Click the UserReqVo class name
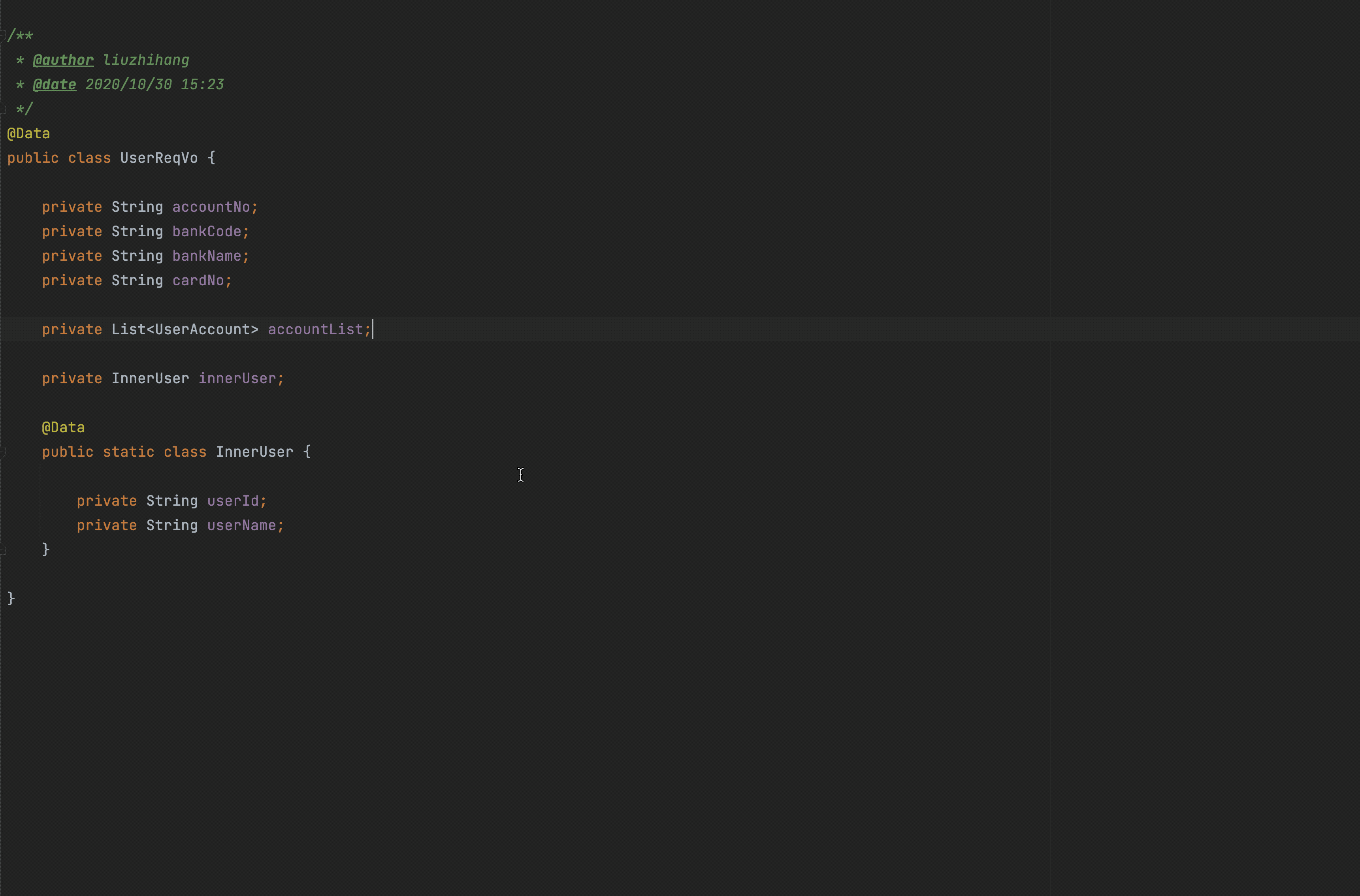 158,158
